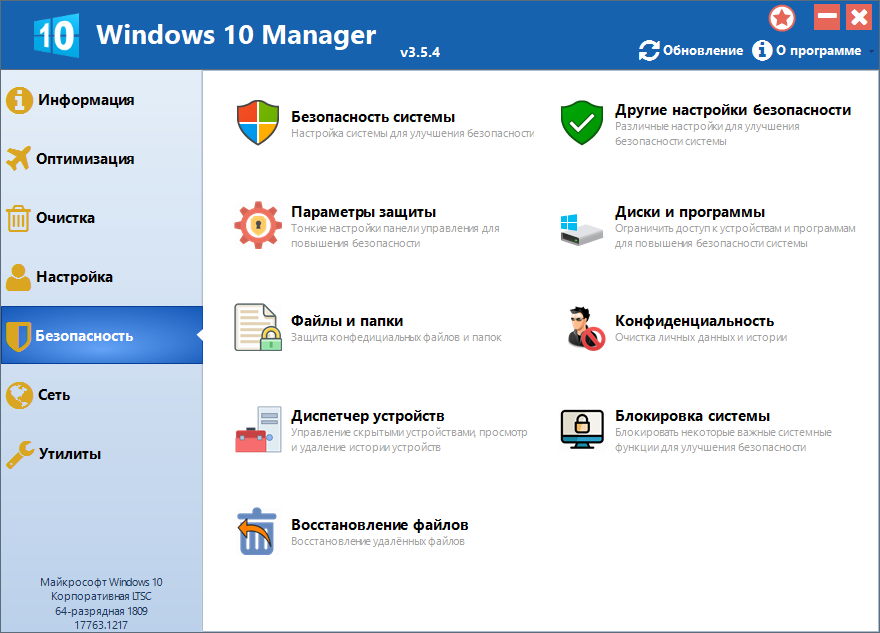Switch to the Очистка tab
The image size is (880, 633).
65,218
